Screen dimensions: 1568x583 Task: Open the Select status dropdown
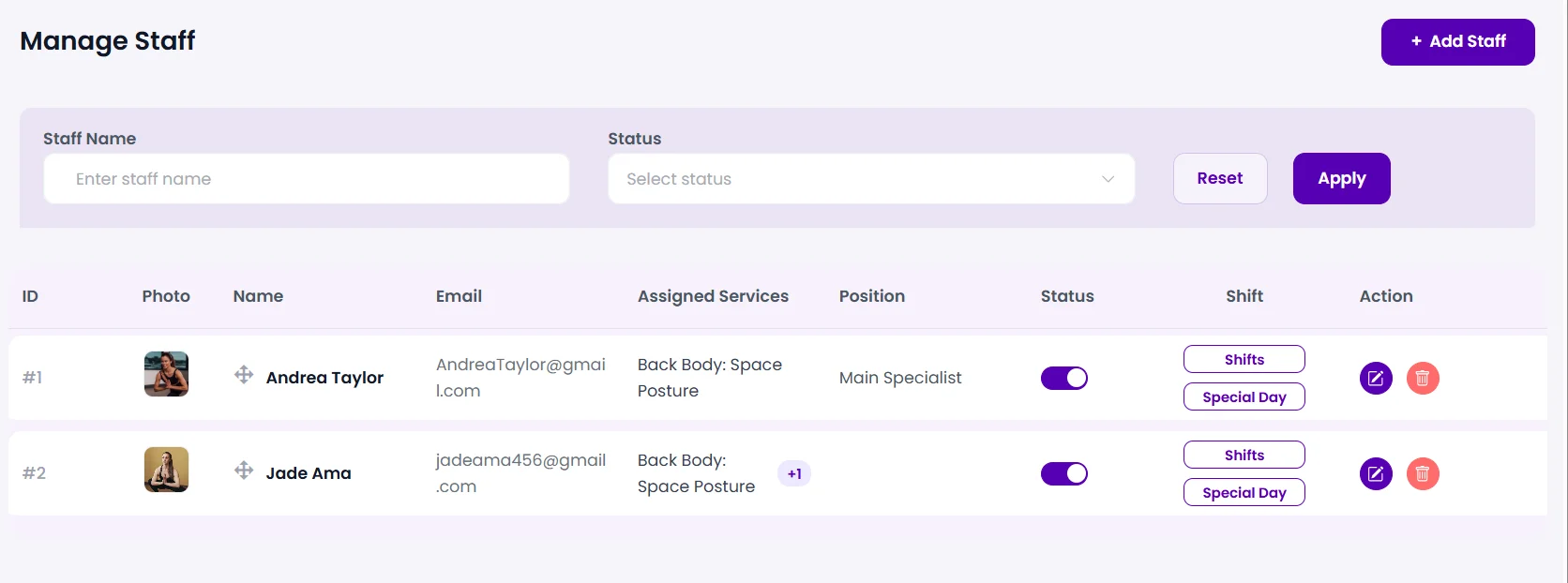click(871, 179)
